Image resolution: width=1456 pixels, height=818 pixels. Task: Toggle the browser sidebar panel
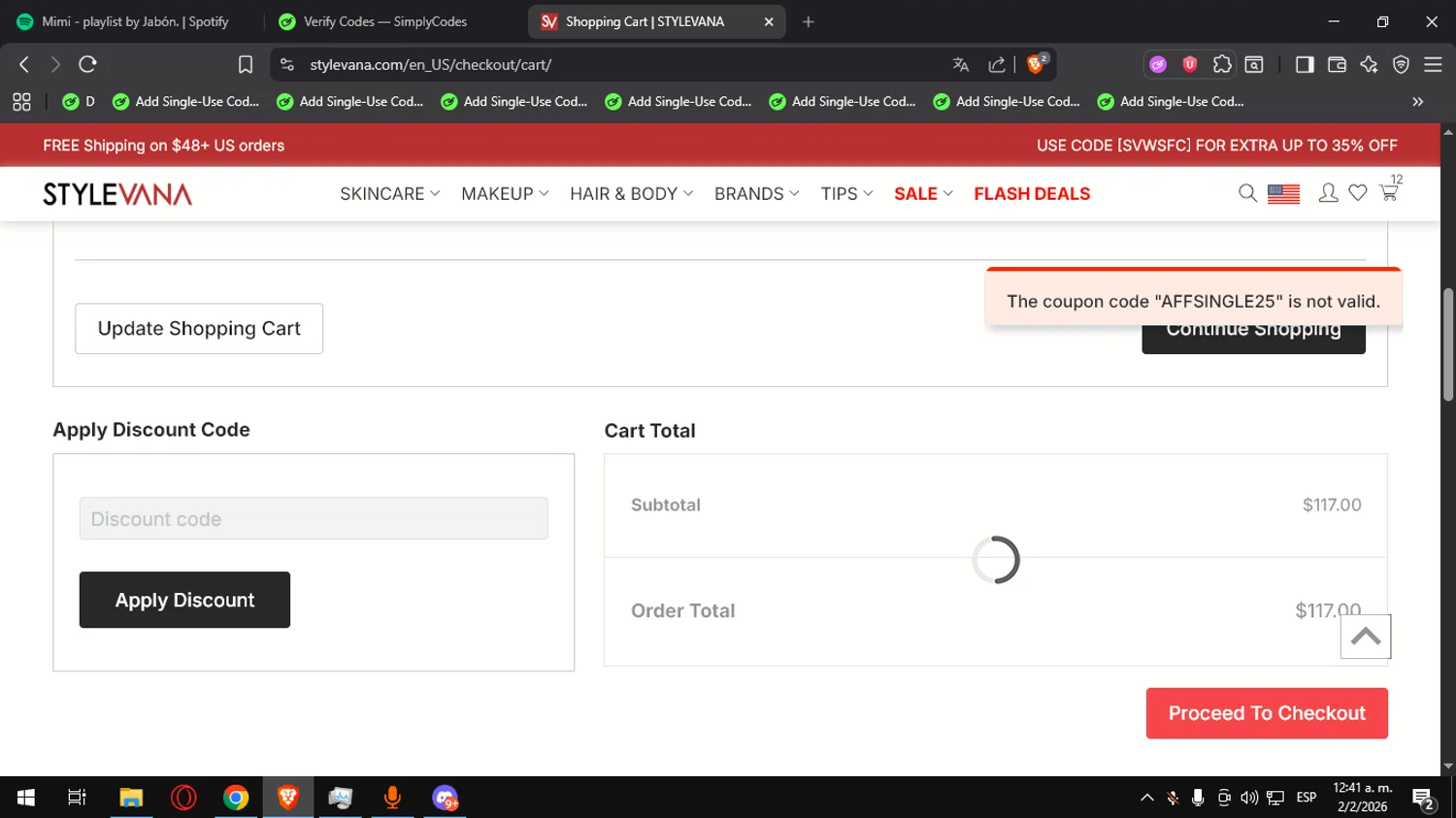point(1305,64)
